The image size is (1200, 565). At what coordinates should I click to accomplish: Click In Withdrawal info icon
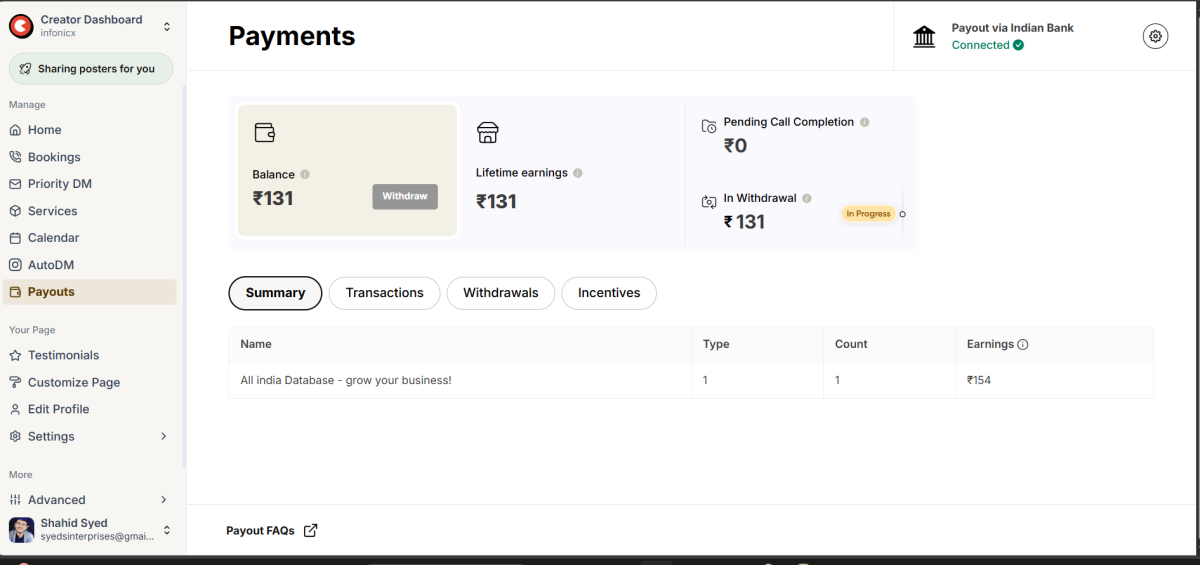coord(807,198)
